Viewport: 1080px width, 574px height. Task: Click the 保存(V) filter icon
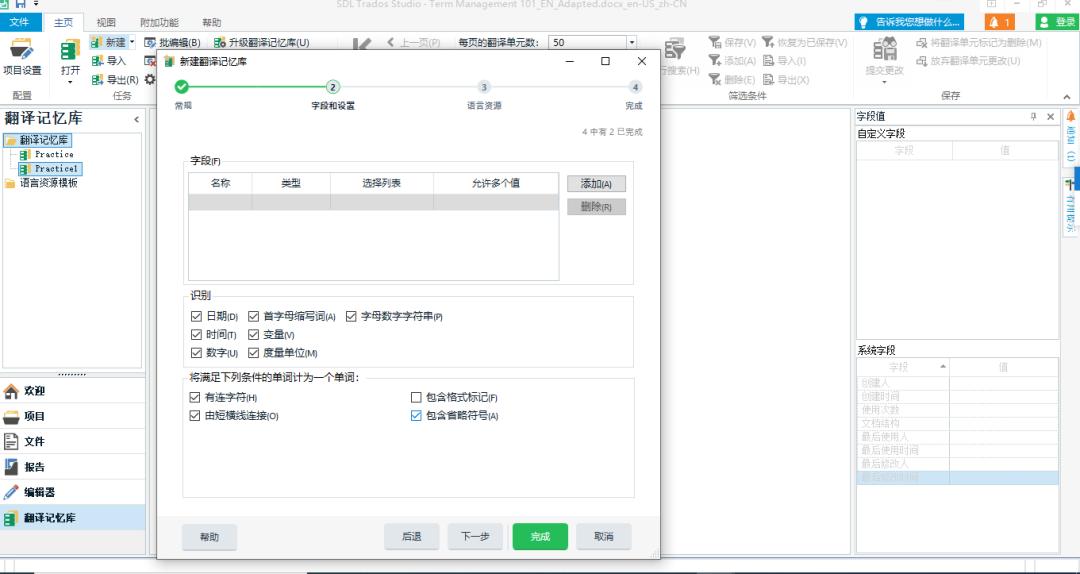[715, 43]
